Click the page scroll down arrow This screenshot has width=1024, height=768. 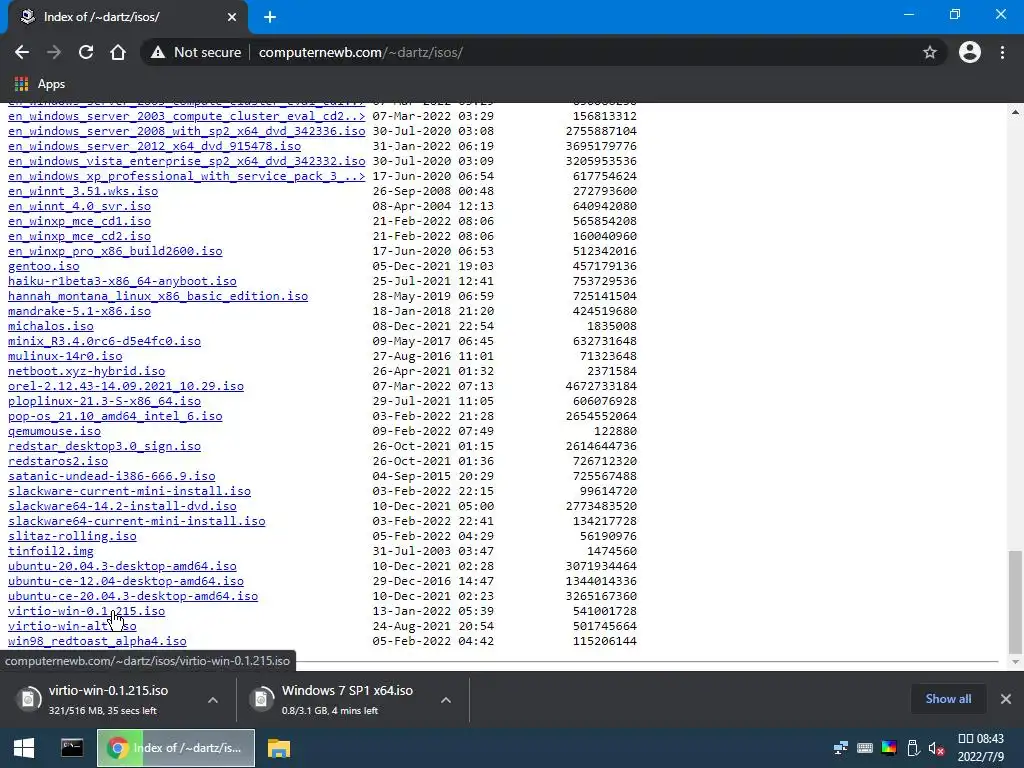(1015, 662)
